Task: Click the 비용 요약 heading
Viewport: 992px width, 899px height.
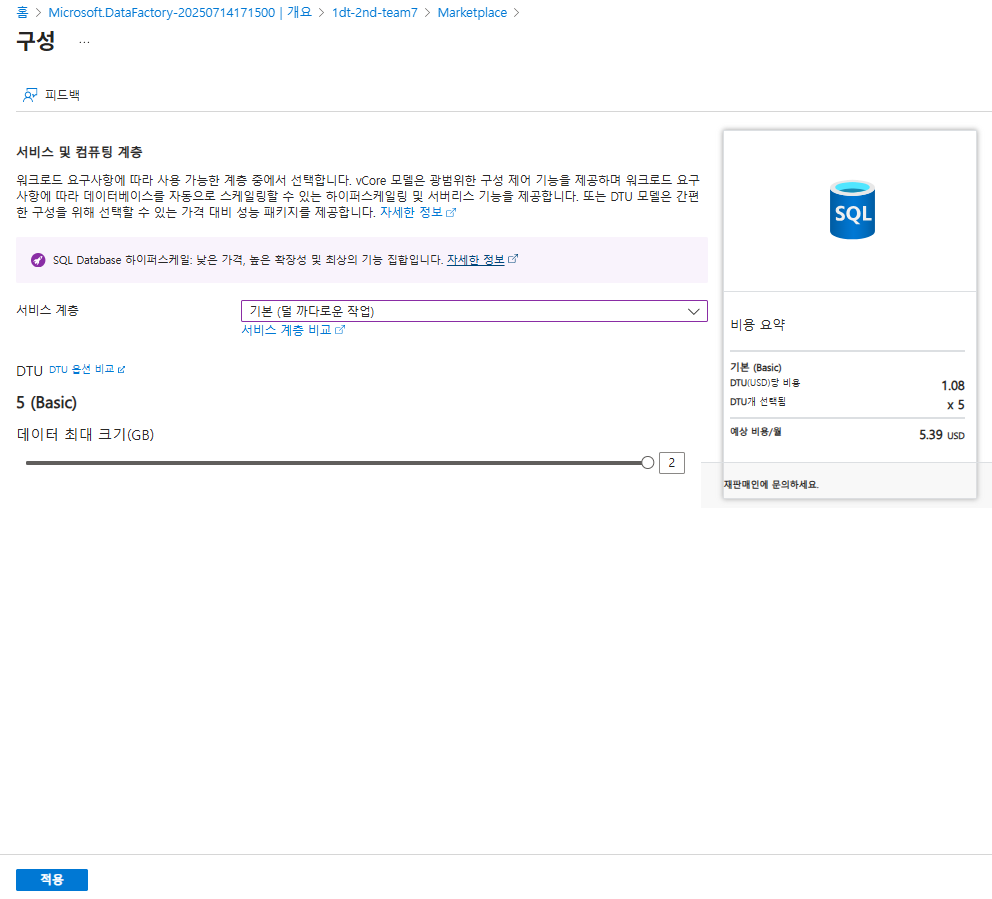Action: (757, 325)
